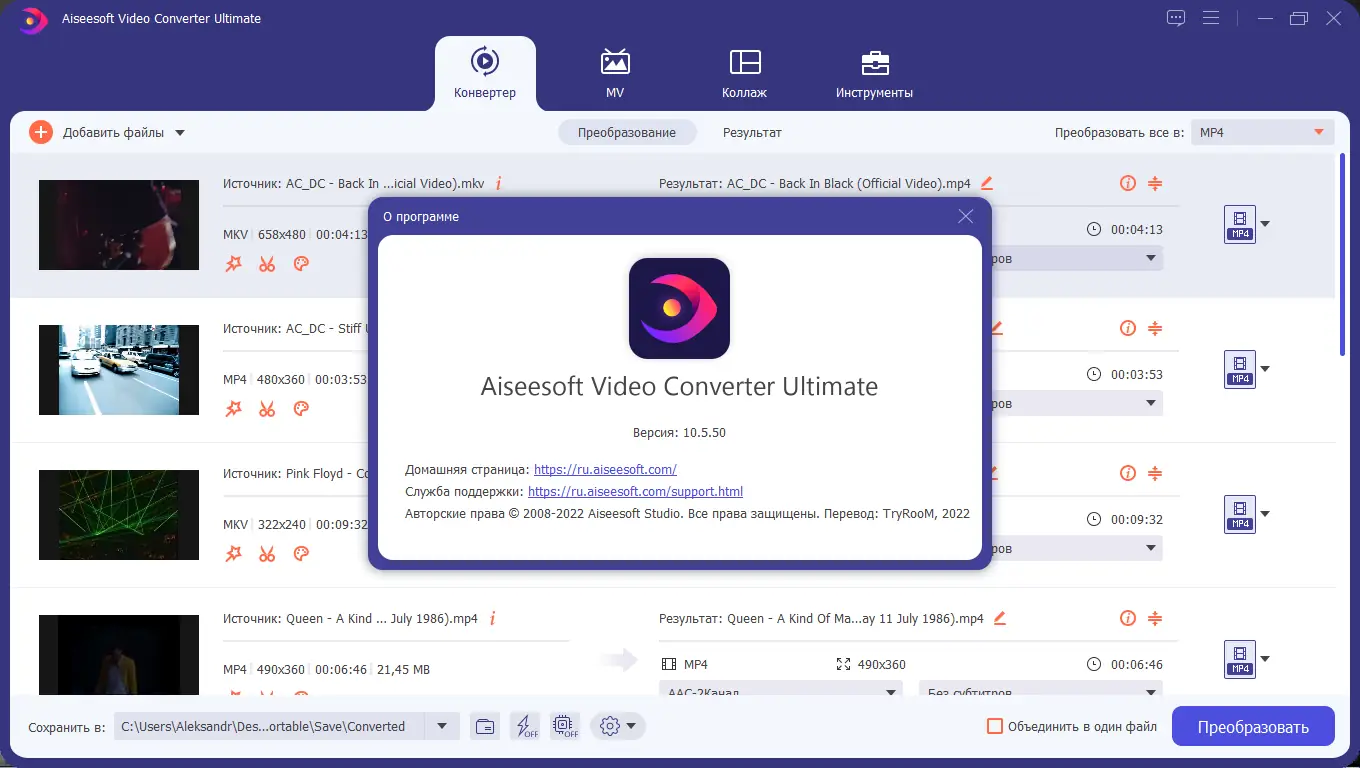Open MP4 format icon for 00:03:53 video
Image resolution: width=1360 pixels, height=768 pixels.
(x=1240, y=369)
